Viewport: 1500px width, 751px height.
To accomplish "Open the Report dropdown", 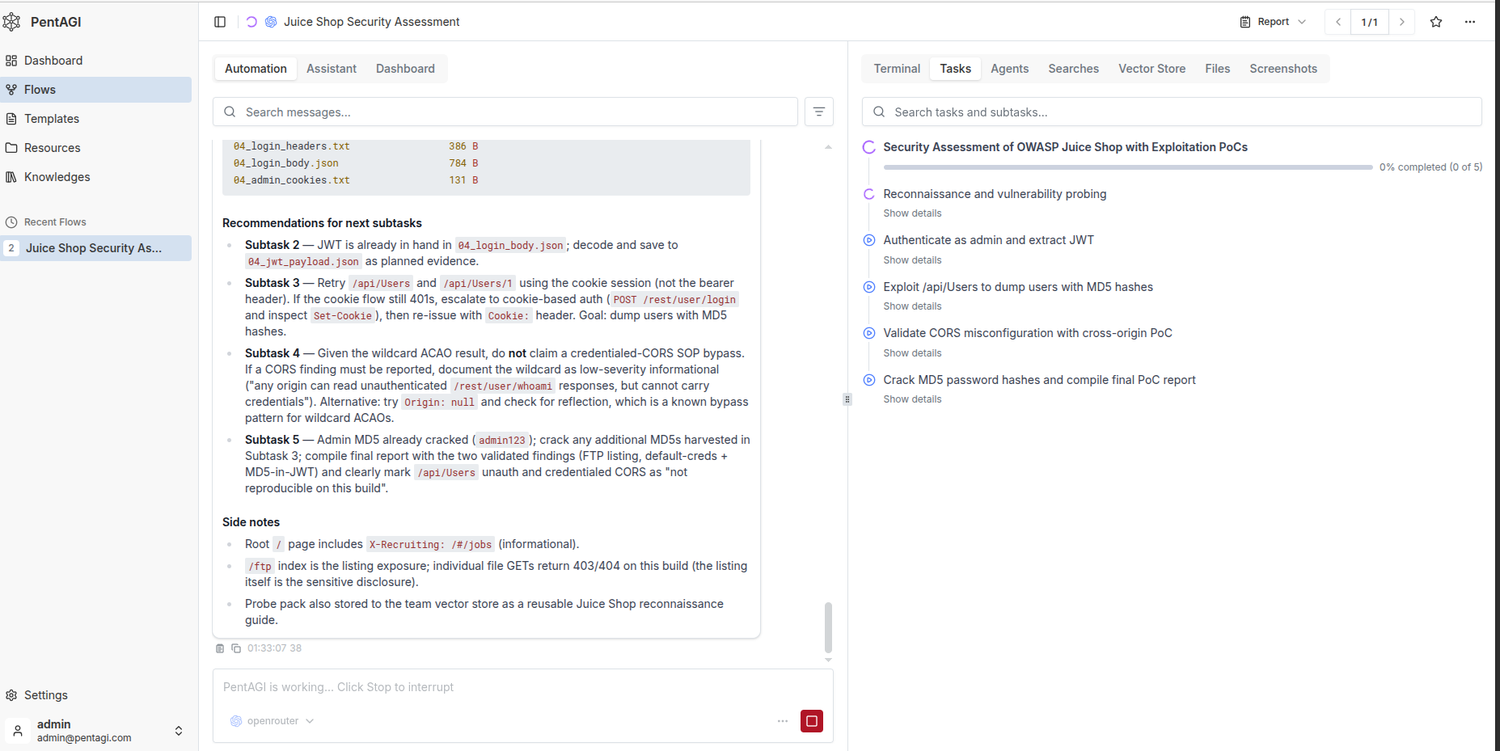I will click(1273, 22).
